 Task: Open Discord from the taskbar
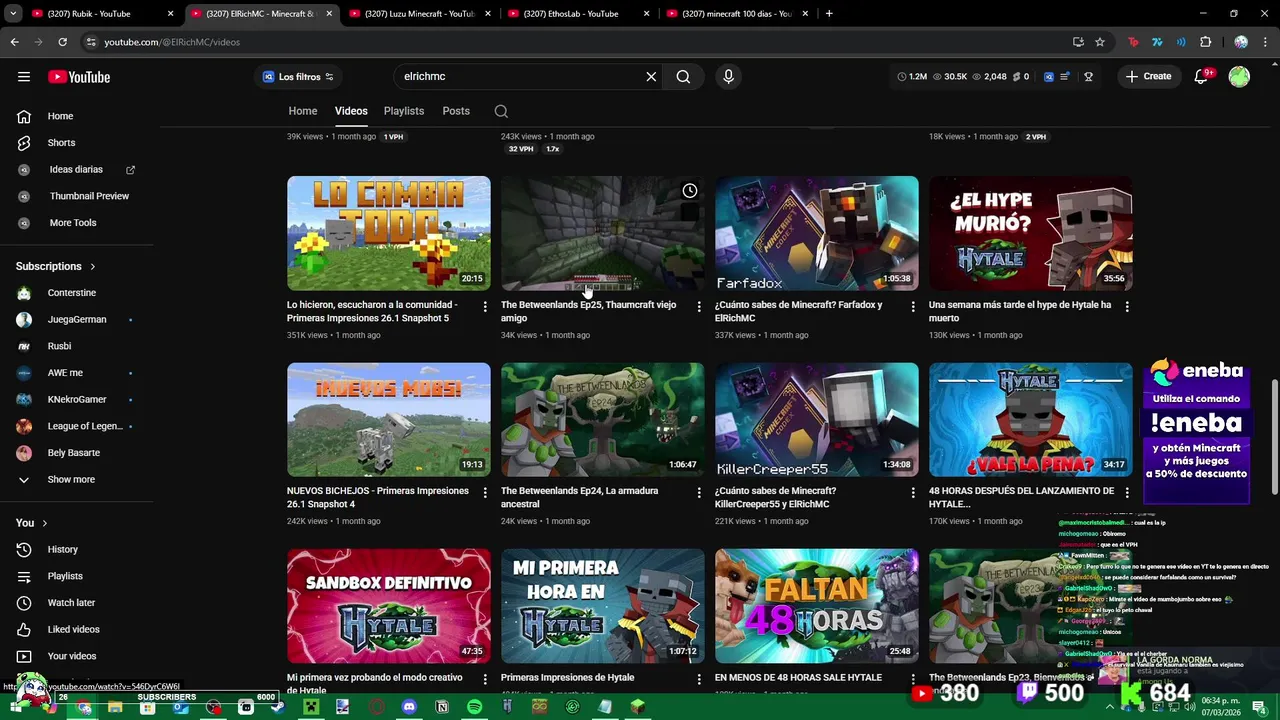(x=408, y=707)
